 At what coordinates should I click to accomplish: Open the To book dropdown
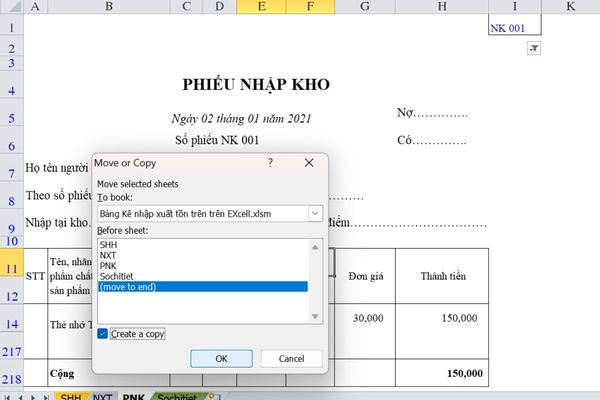(315, 213)
